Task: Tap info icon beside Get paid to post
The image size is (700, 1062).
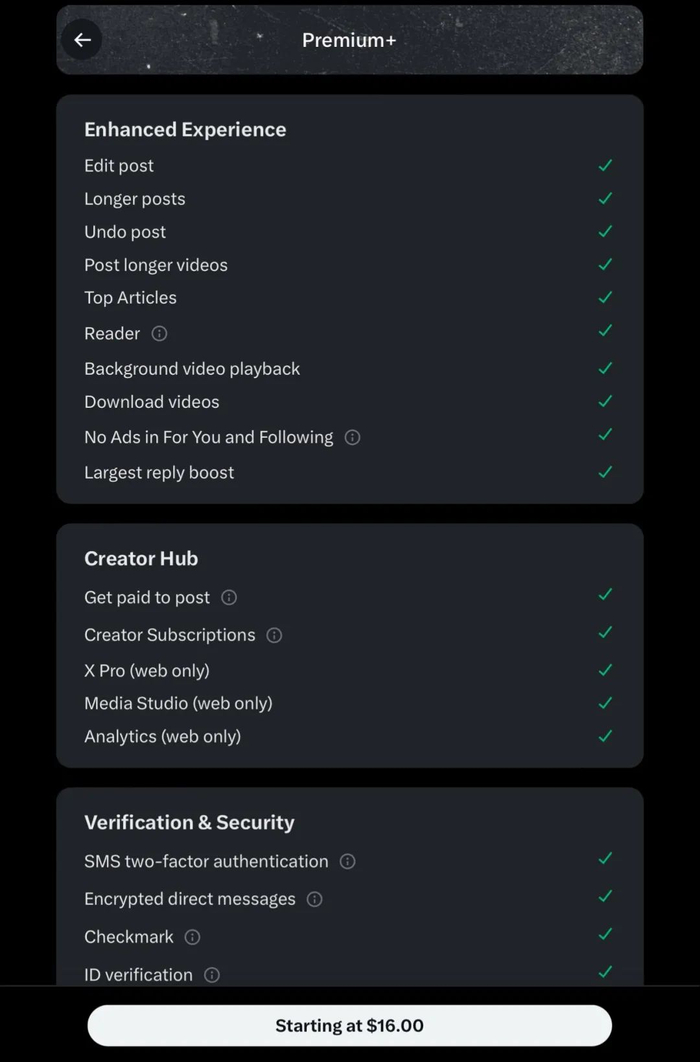Action: (x=229, y=597)
